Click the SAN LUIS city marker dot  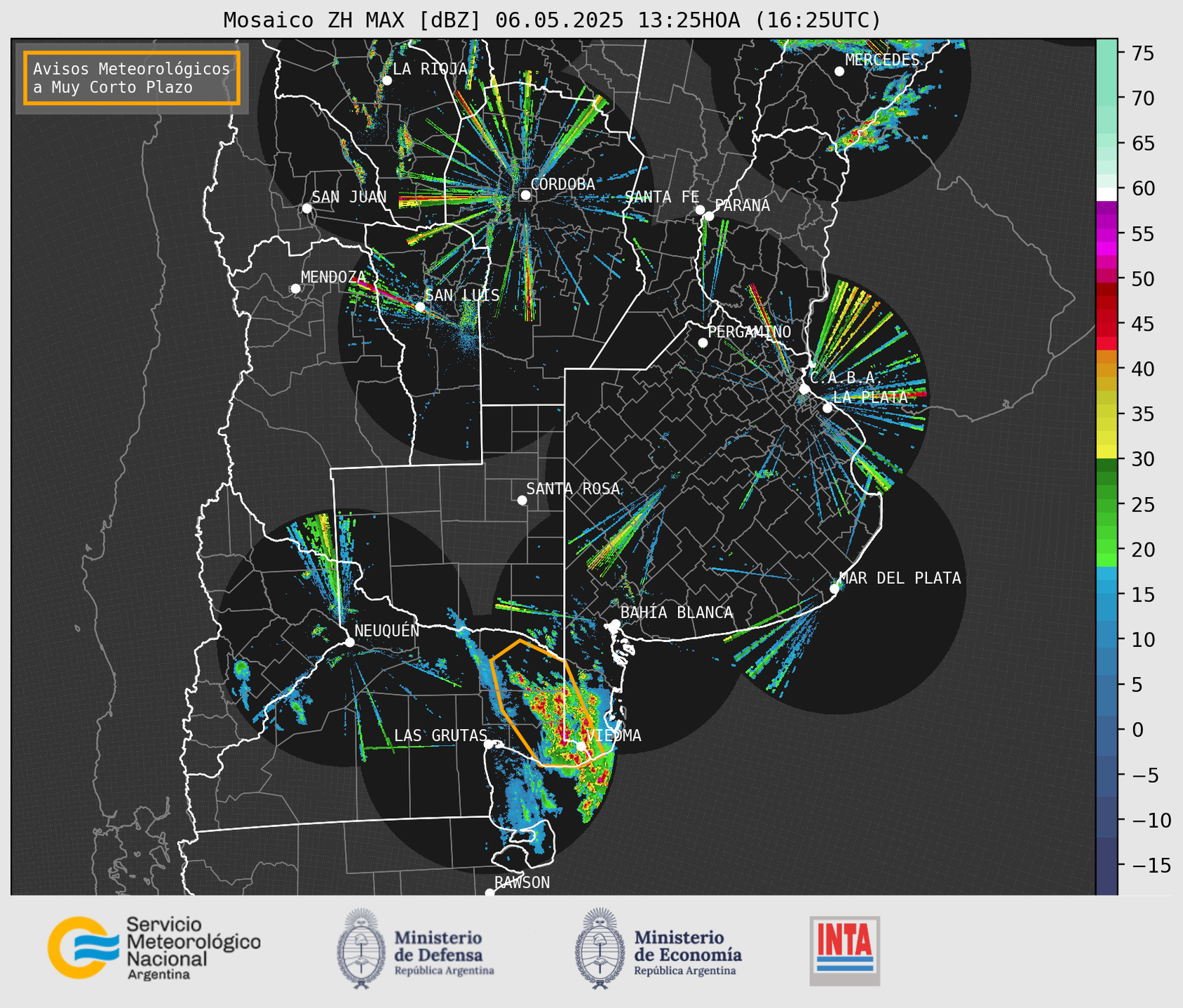click(x=419, y=307)
